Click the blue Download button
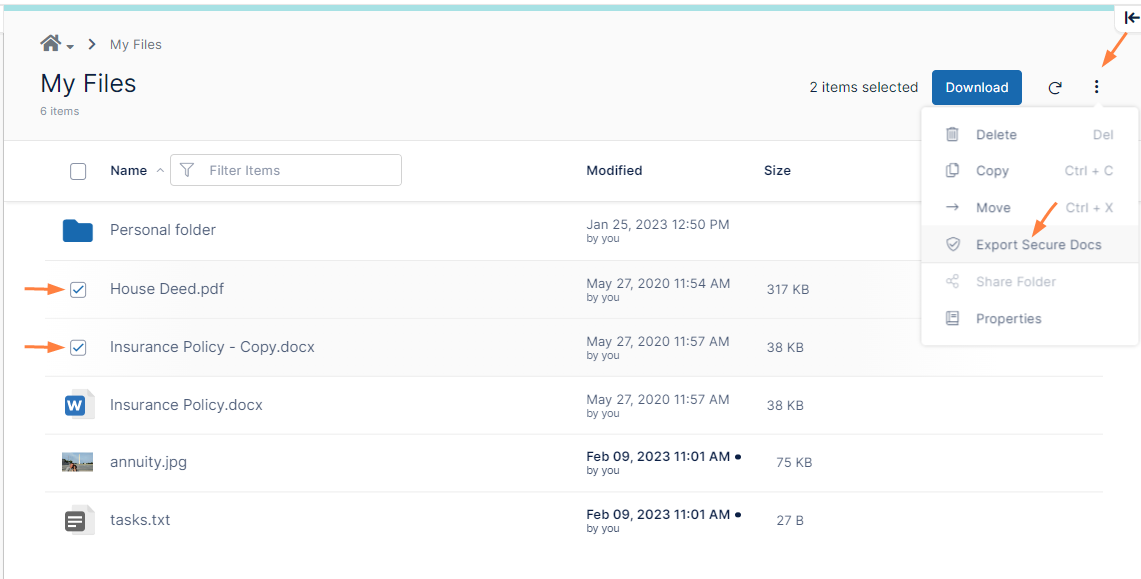 point(976,88)
